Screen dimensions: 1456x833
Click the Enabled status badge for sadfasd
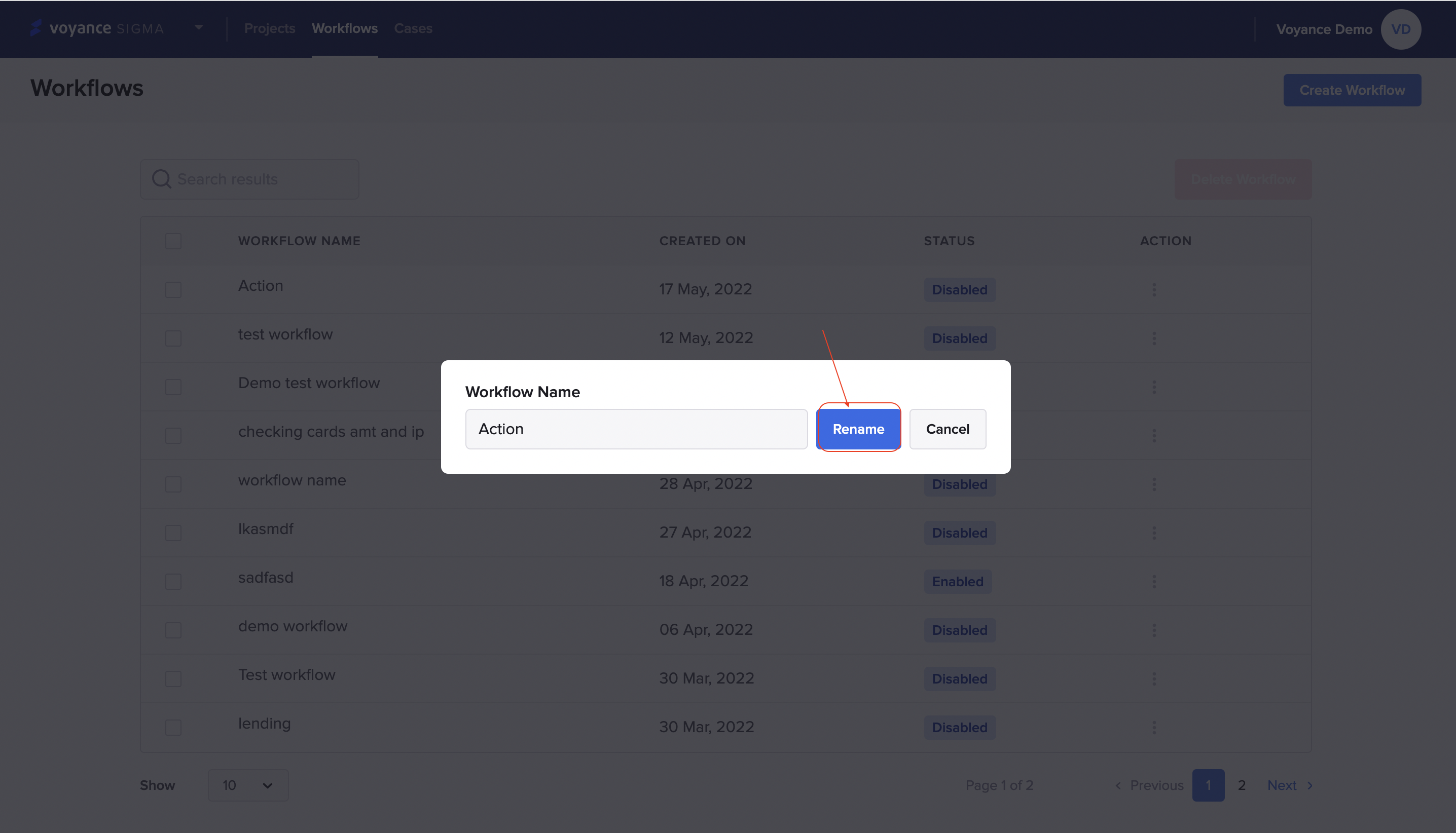[x=958, y=581]
